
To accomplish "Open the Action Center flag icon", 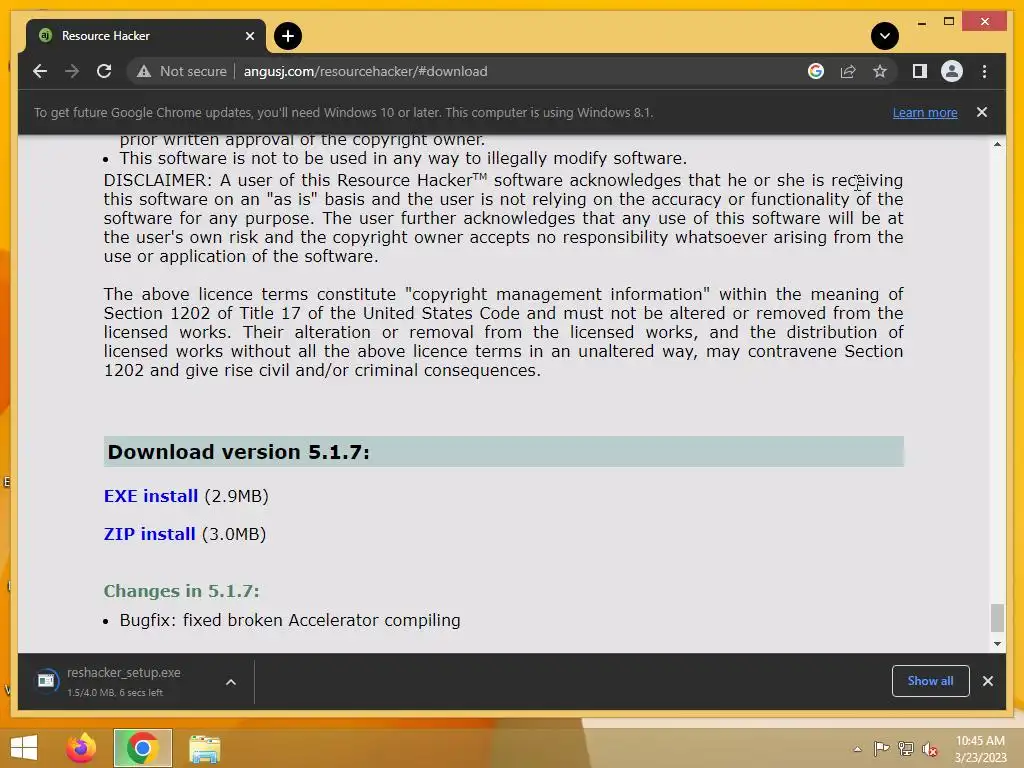I will (881, 748).
